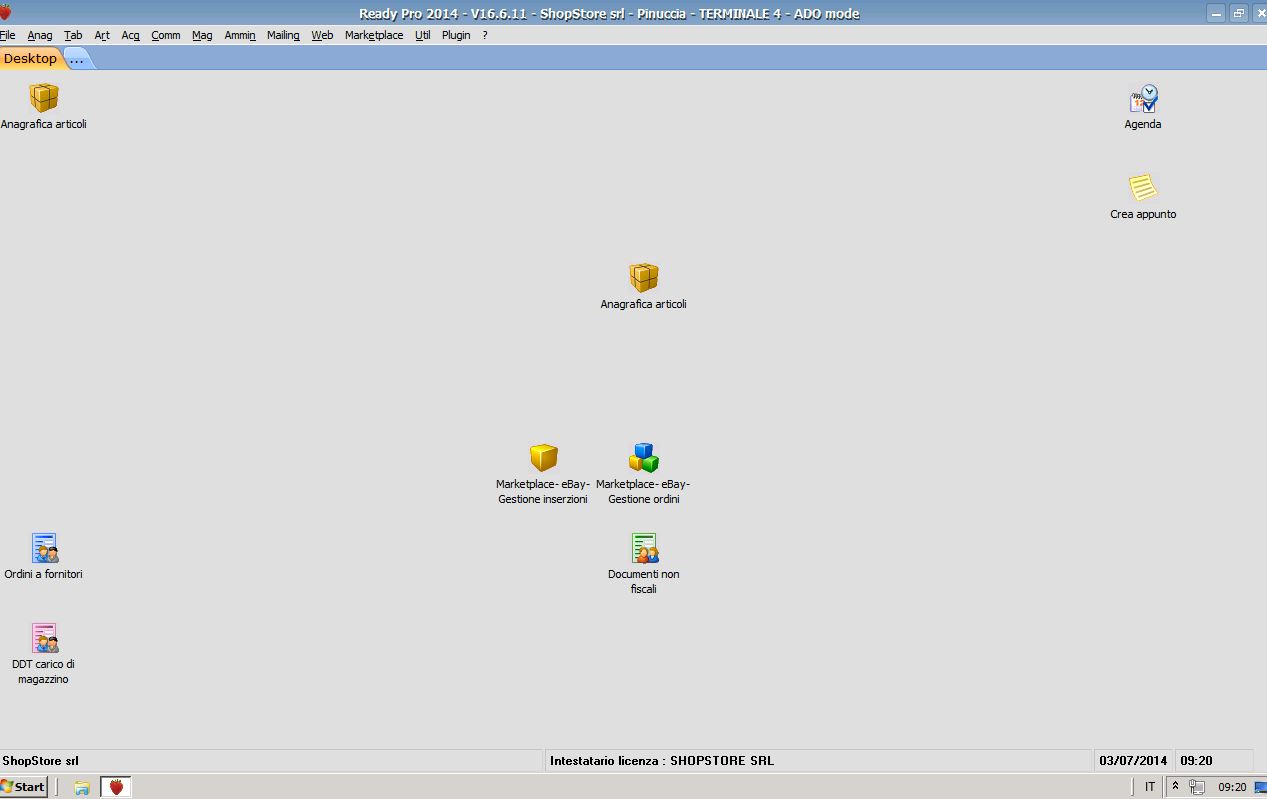This screenshot has height=799, width=1267.
Task: Click the '...' tab next to Desktop
Action: 78,59
